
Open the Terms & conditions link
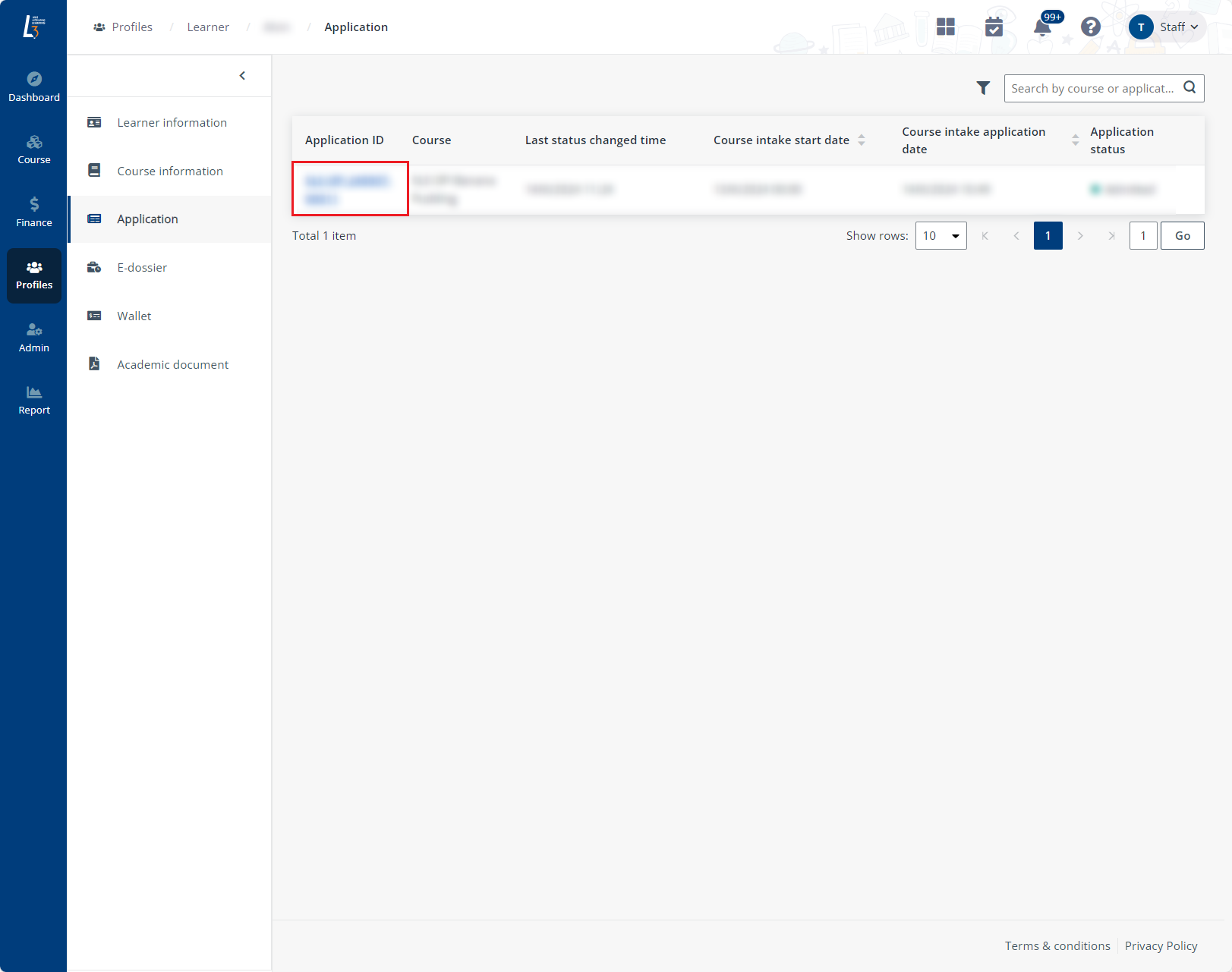tap(1057, 945)
